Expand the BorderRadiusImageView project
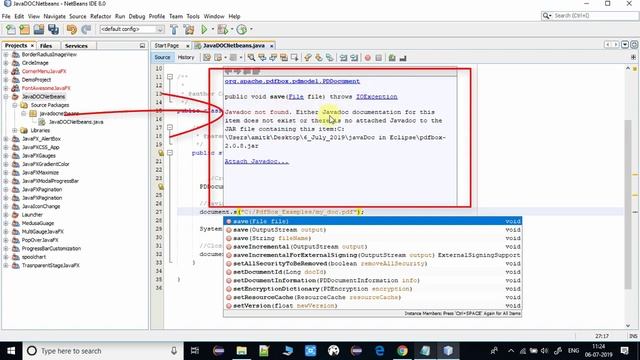Image resolution: width=640 pixels, height=360 pixels. coord(6,54)
